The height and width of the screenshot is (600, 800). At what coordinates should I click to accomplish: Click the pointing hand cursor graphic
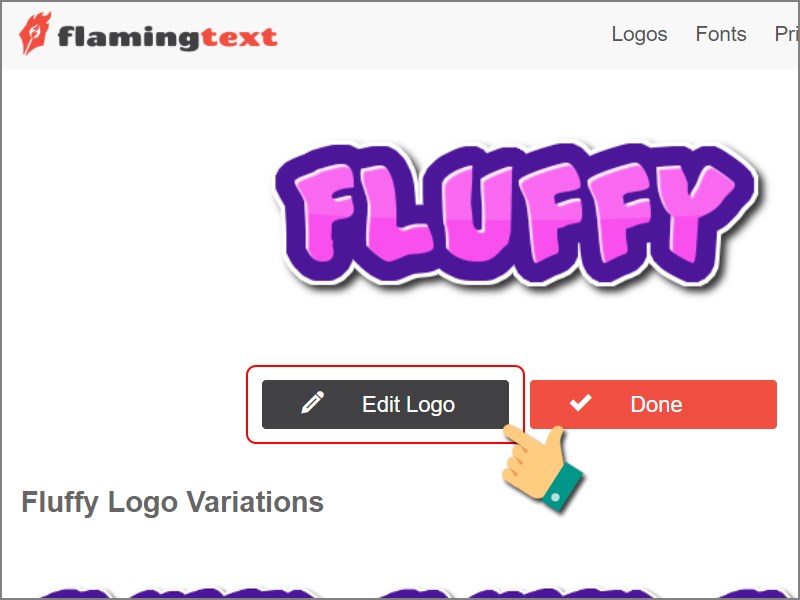[x=542, y=468]
